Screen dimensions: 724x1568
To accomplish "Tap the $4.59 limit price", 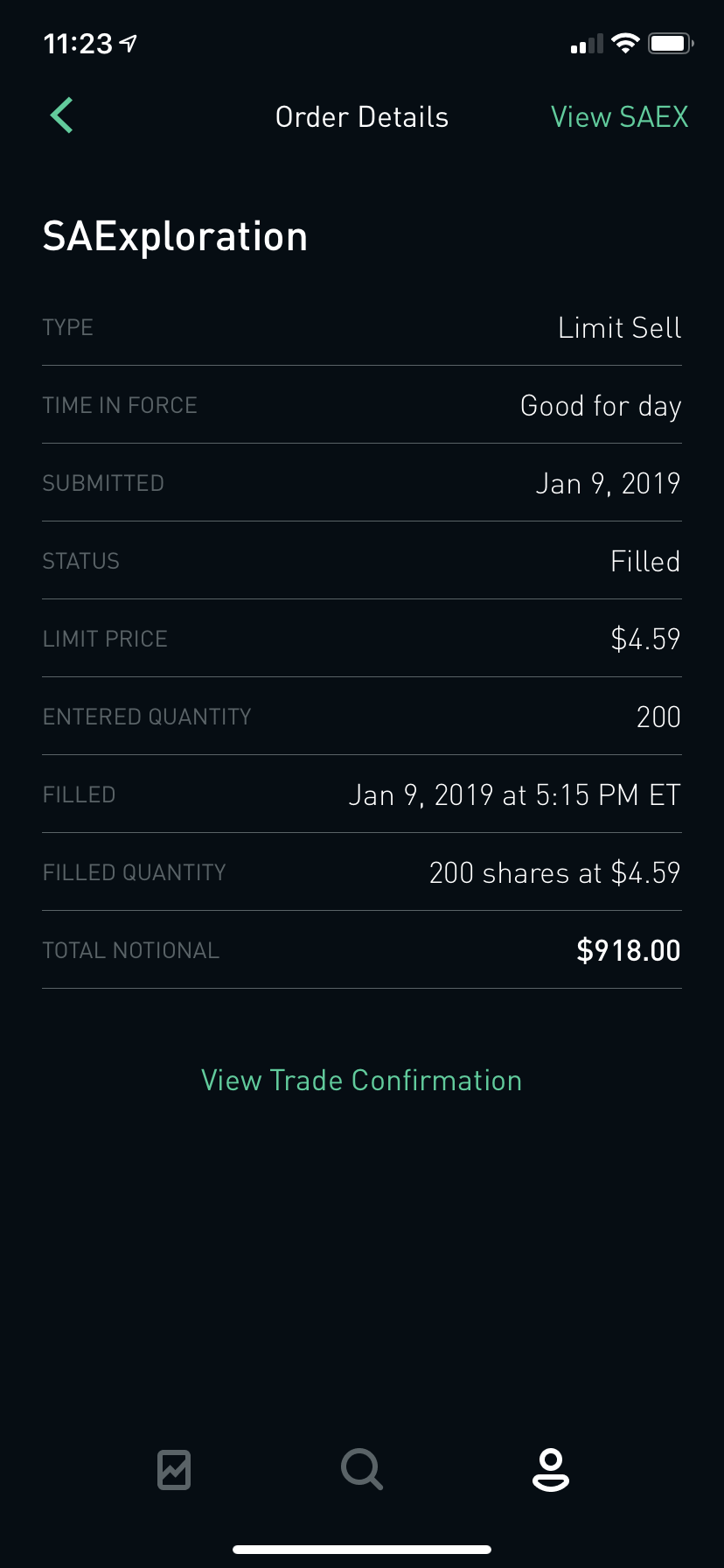I will 644,640.
